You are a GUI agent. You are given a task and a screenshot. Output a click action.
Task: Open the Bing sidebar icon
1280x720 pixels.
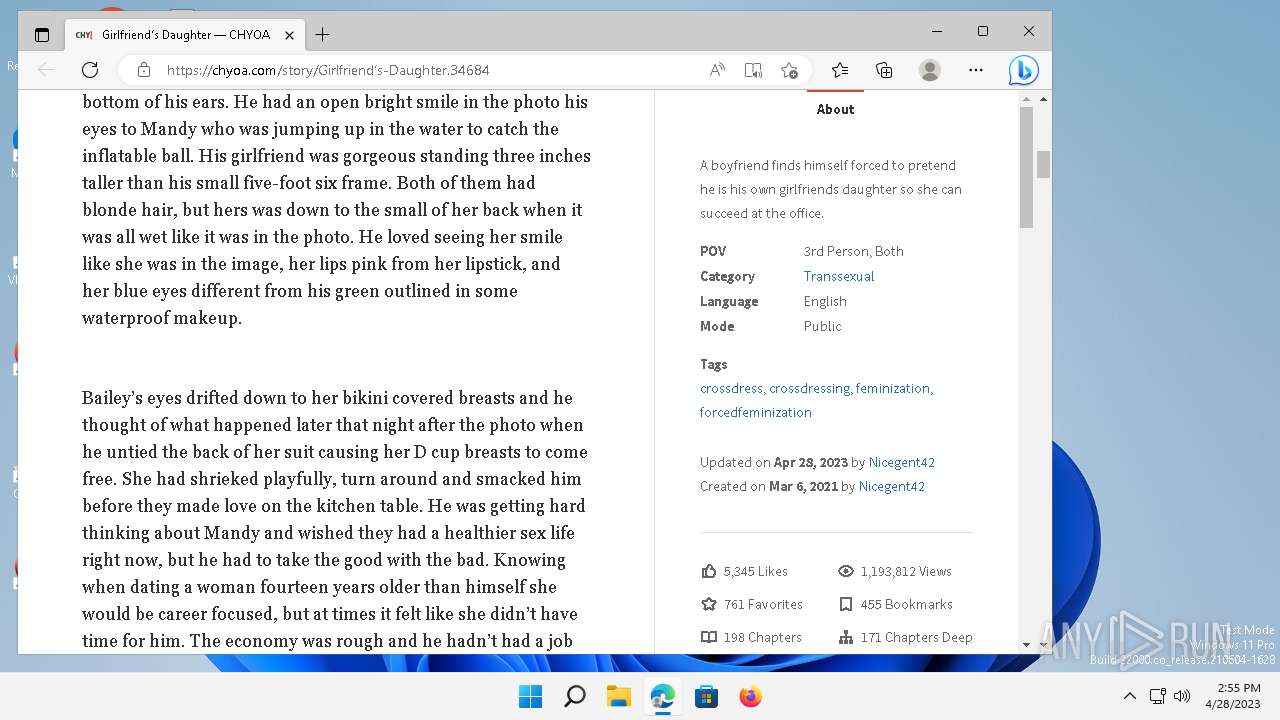click(x=1023, y=70)
